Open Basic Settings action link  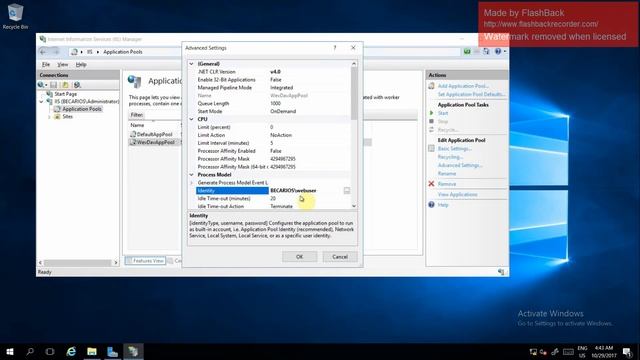[455, 149]
